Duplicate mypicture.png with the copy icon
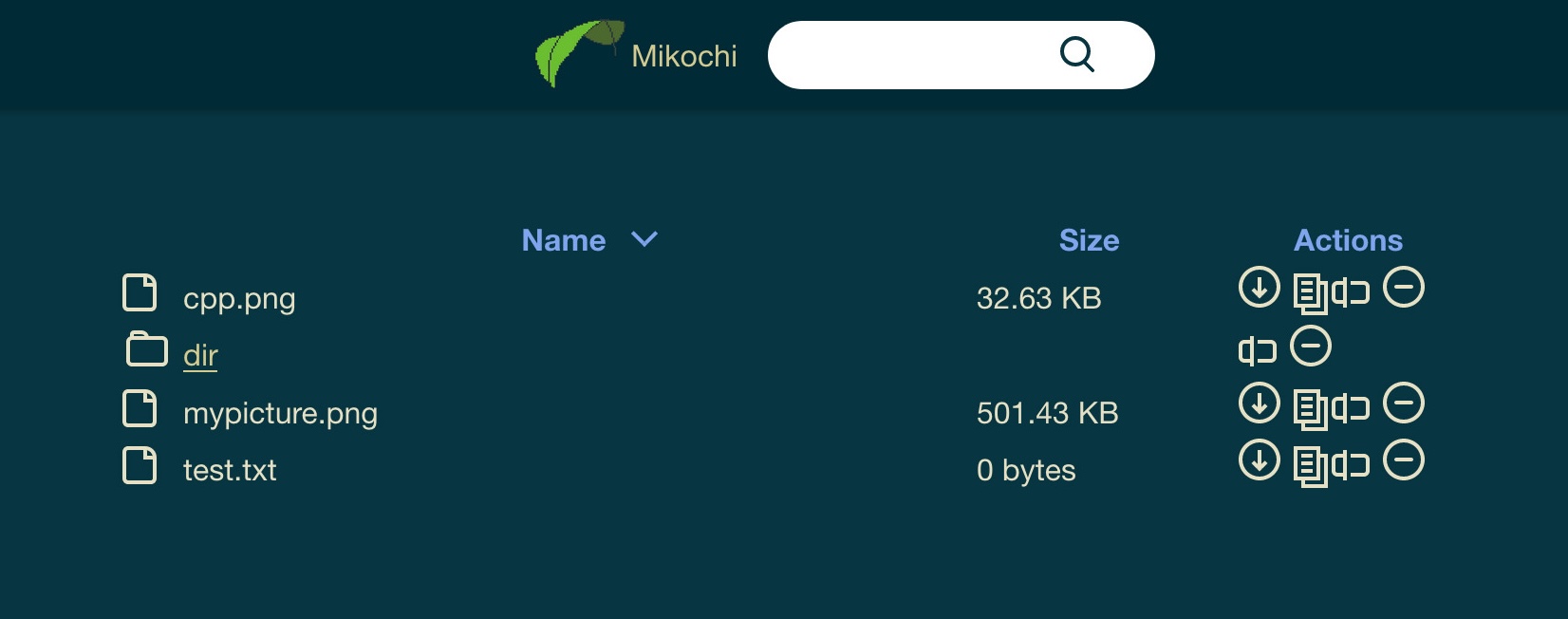Viewport: 1568px width, 619px height. coord(1311,409)
